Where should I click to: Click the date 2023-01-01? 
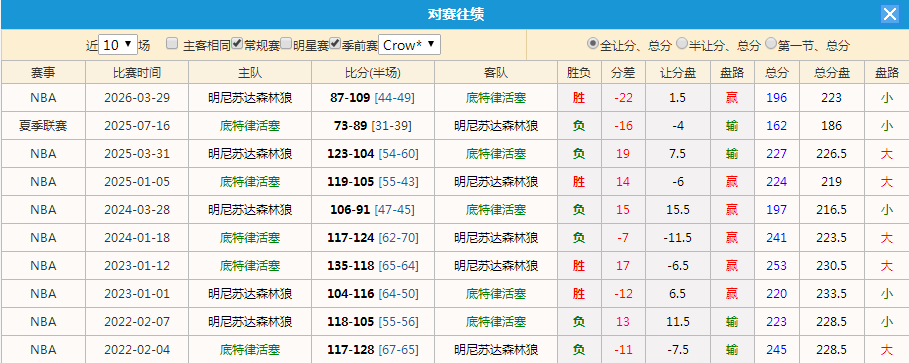tap(137, 293)
